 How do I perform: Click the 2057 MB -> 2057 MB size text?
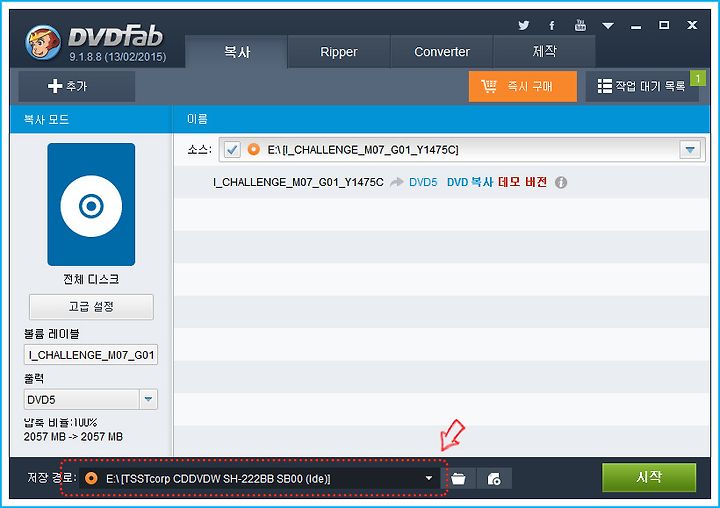pyautogui.click(x=73, y=437)
